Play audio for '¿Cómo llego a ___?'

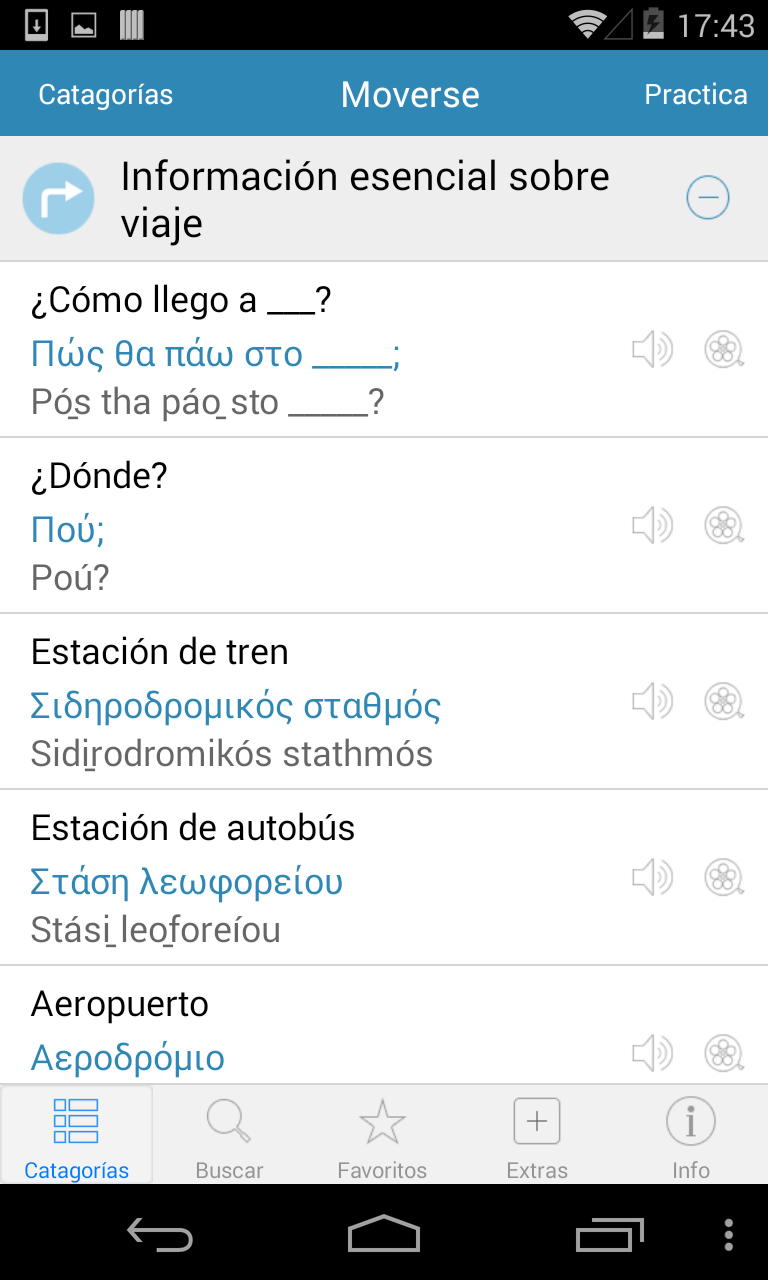pos(652,350)
